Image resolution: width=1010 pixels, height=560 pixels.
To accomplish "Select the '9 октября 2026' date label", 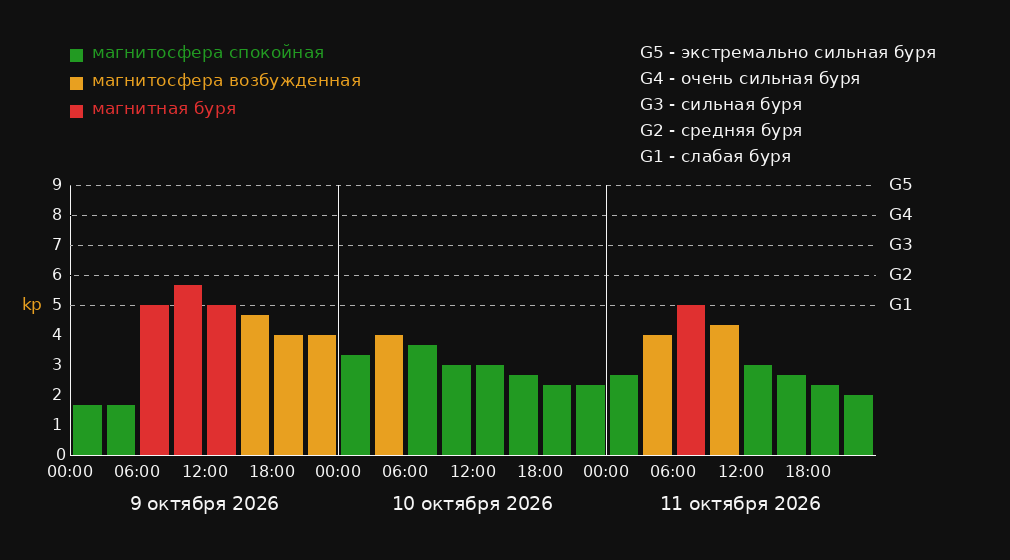I will 204,504.
